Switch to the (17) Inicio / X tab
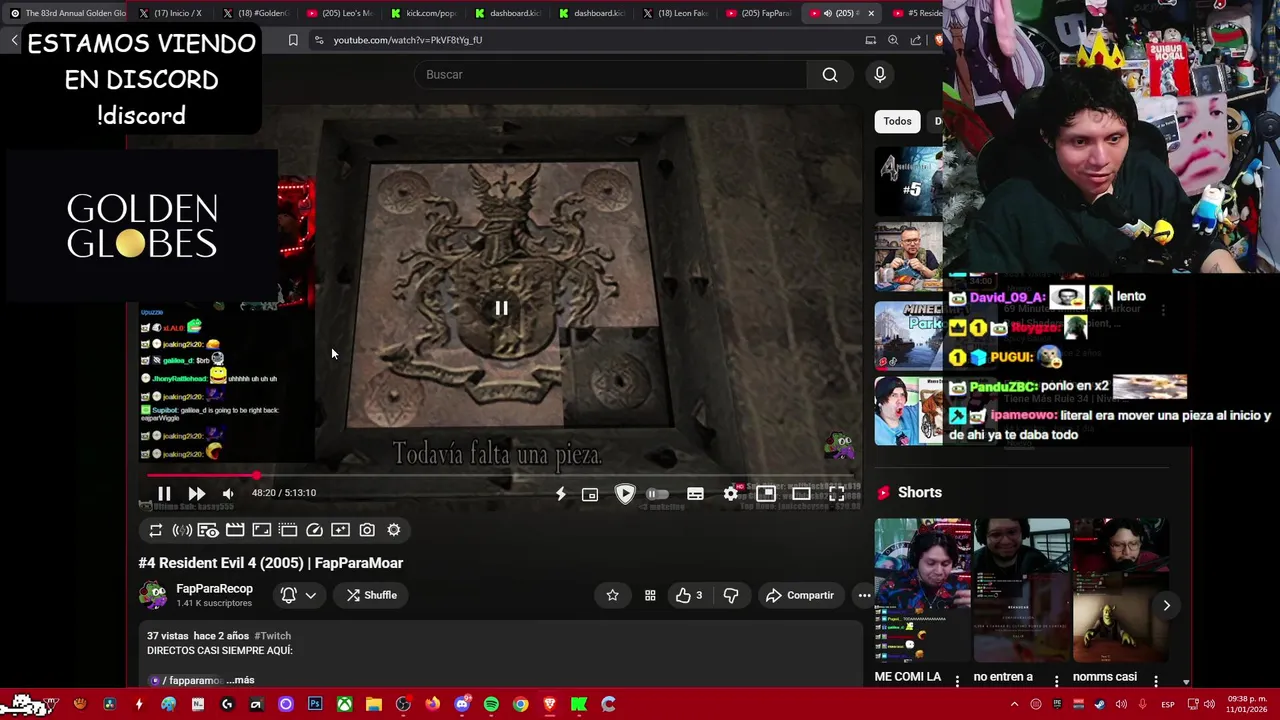 171,13
